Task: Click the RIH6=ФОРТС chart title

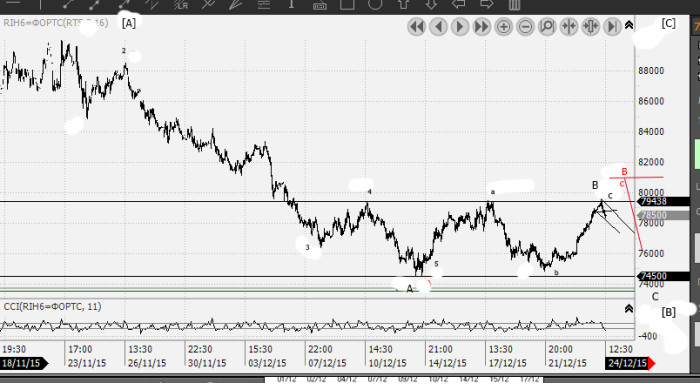Action: (55, 22)
